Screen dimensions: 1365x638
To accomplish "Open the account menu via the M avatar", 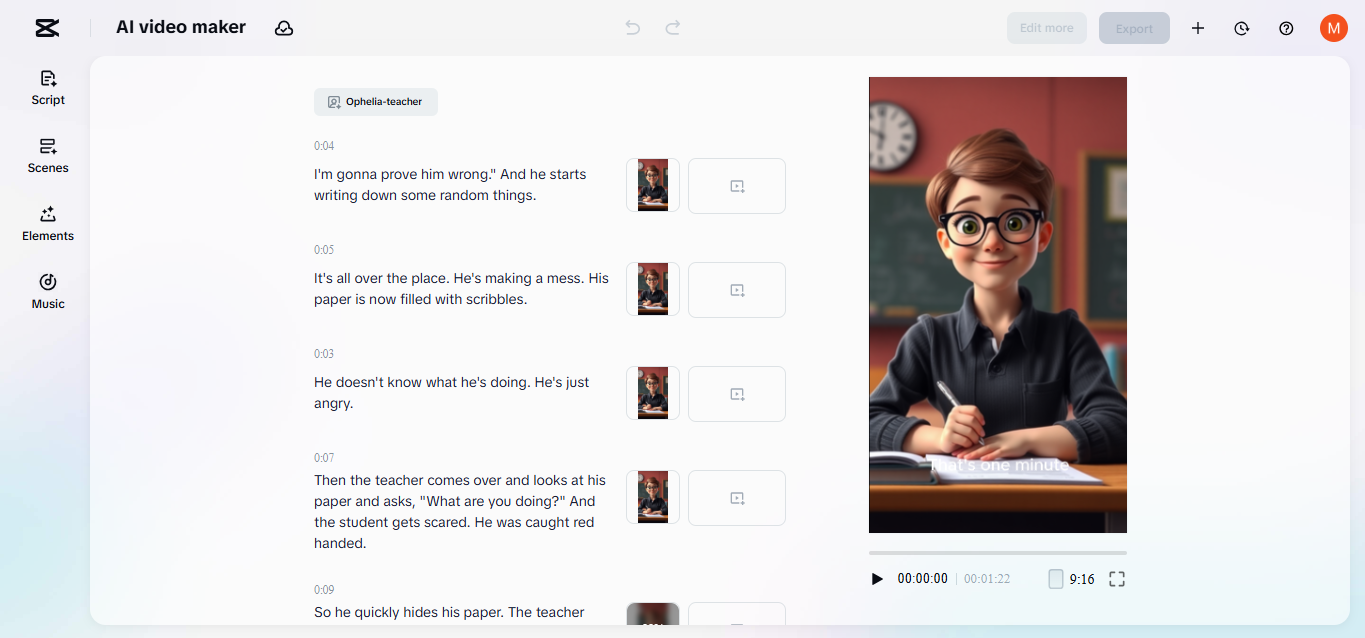I will (1333, 28).
